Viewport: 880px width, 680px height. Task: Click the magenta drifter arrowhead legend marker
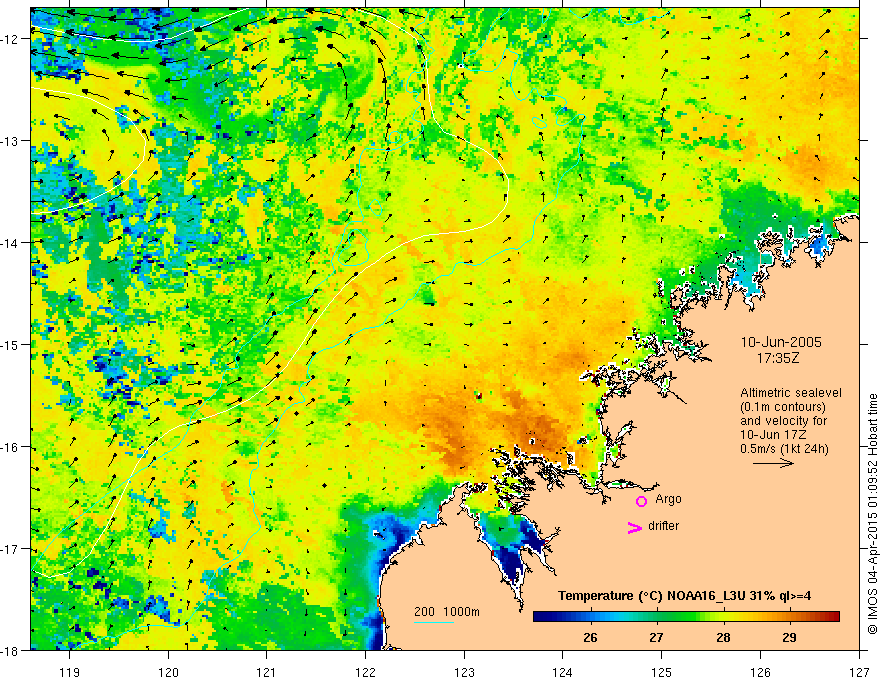click(x=634, y=527)
